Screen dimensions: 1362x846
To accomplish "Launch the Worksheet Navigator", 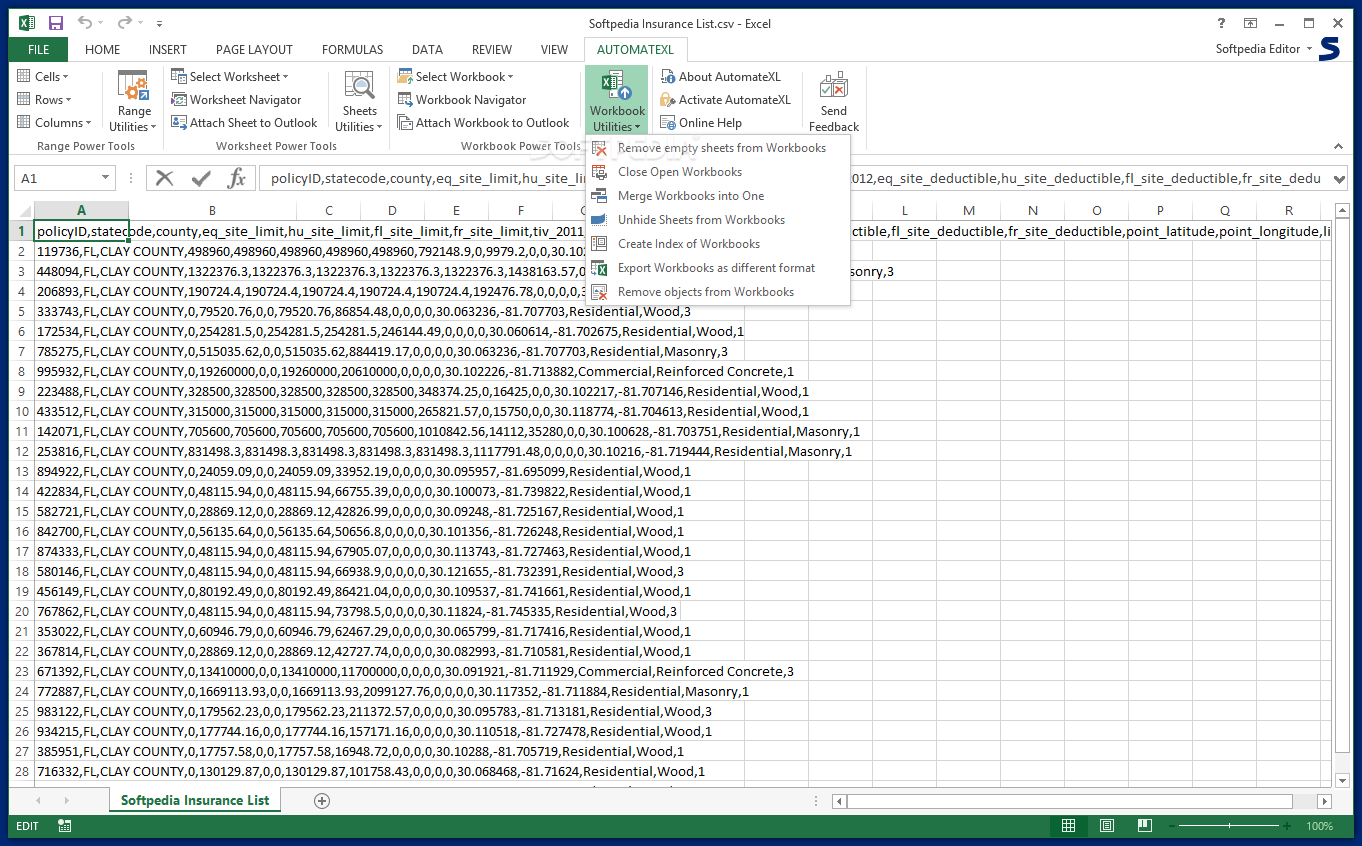I will click(x=236, y=100).
